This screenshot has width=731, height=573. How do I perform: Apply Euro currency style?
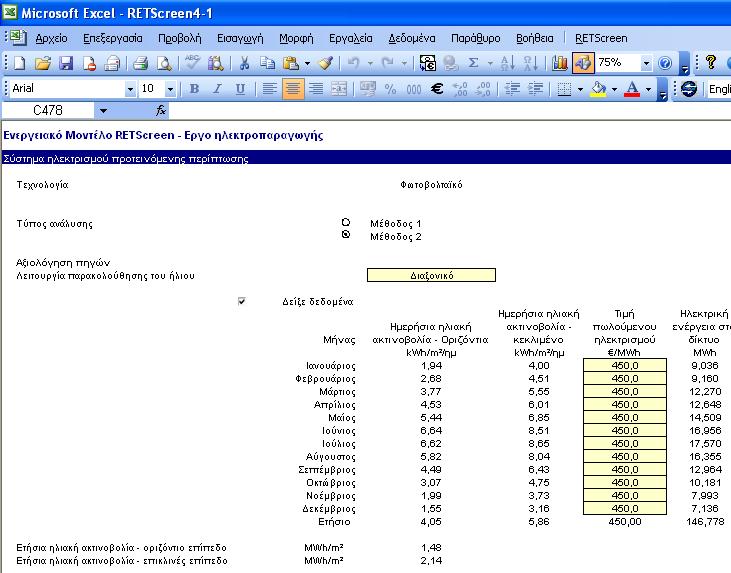coord(437,89)
